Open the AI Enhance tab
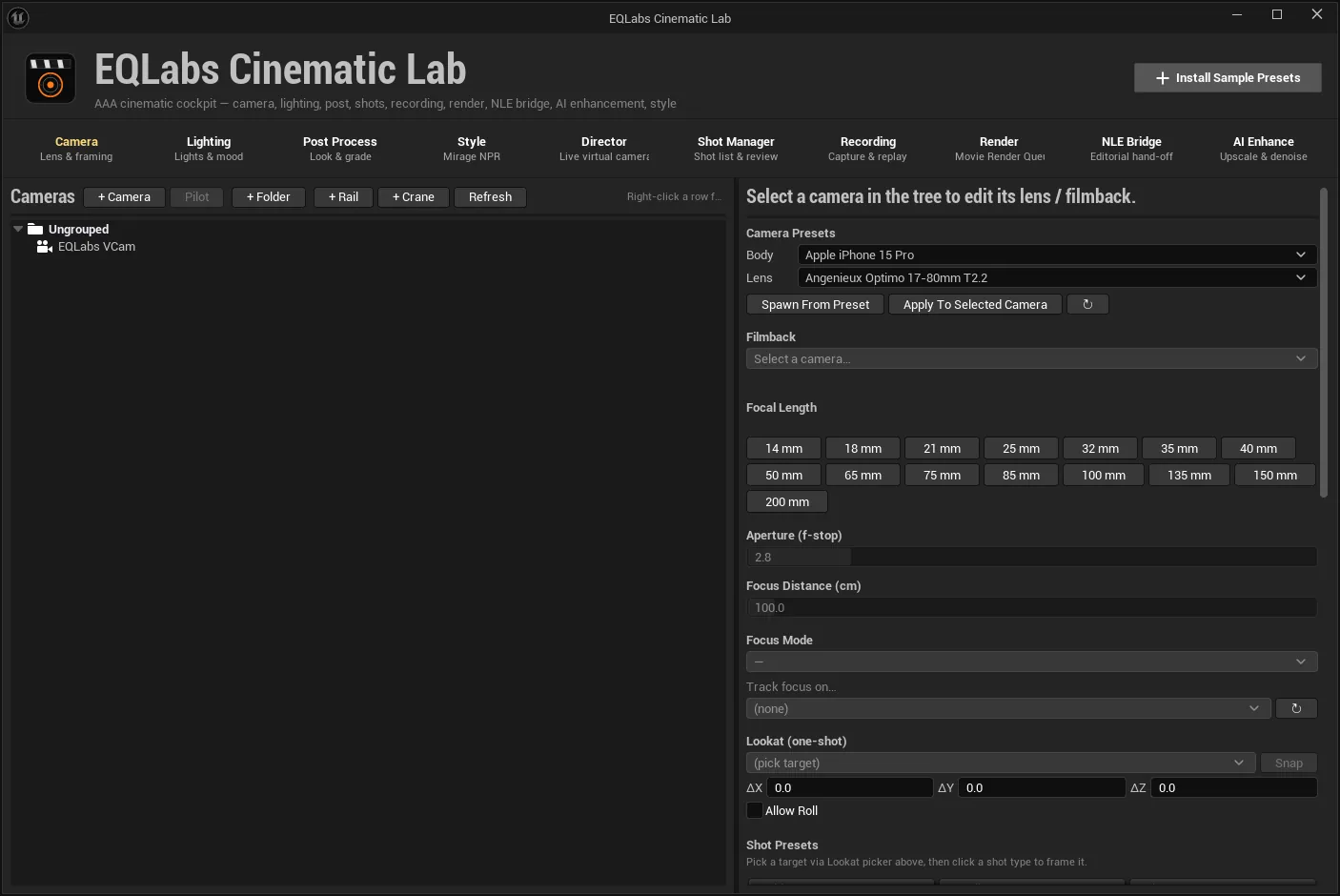 point(1264,149)
